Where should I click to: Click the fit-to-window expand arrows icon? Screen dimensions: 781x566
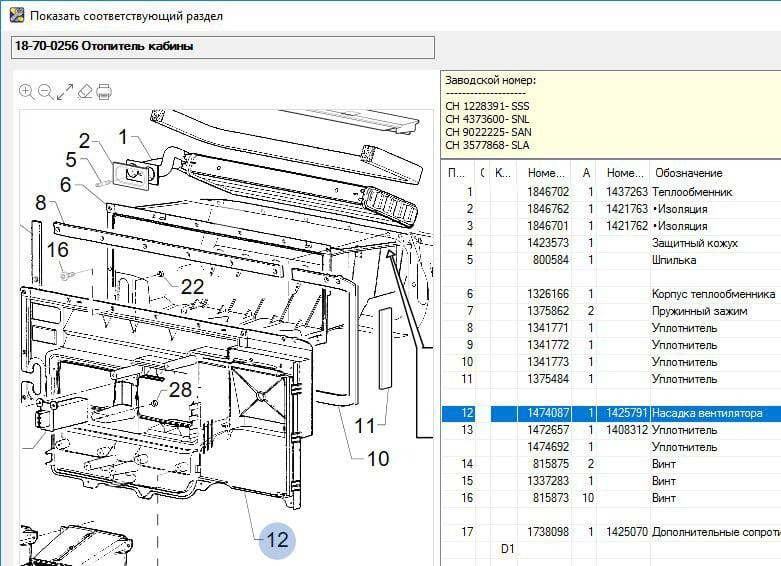click(x=65, y=92)
